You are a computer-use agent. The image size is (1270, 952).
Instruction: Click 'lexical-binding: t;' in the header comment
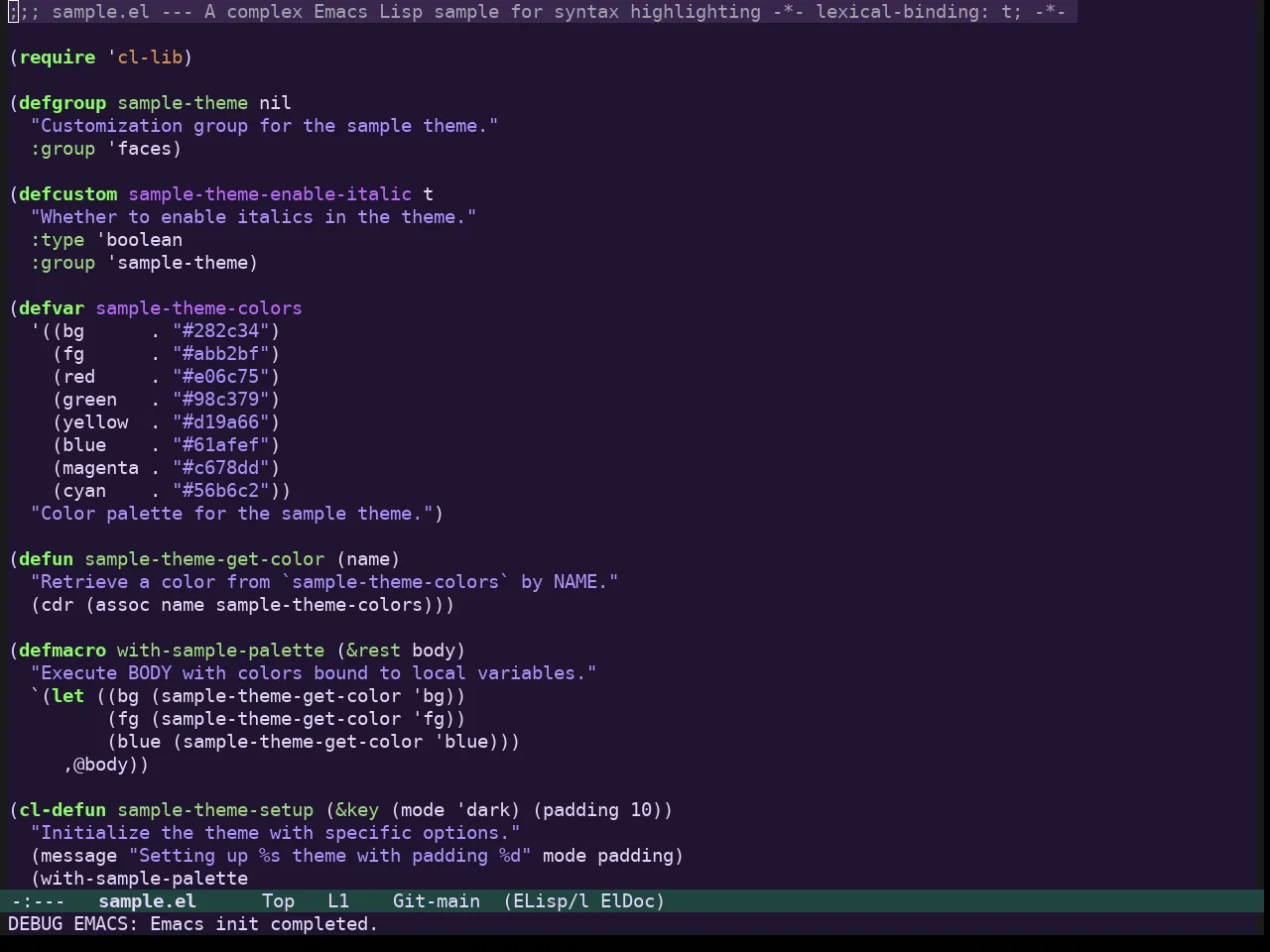919,11
